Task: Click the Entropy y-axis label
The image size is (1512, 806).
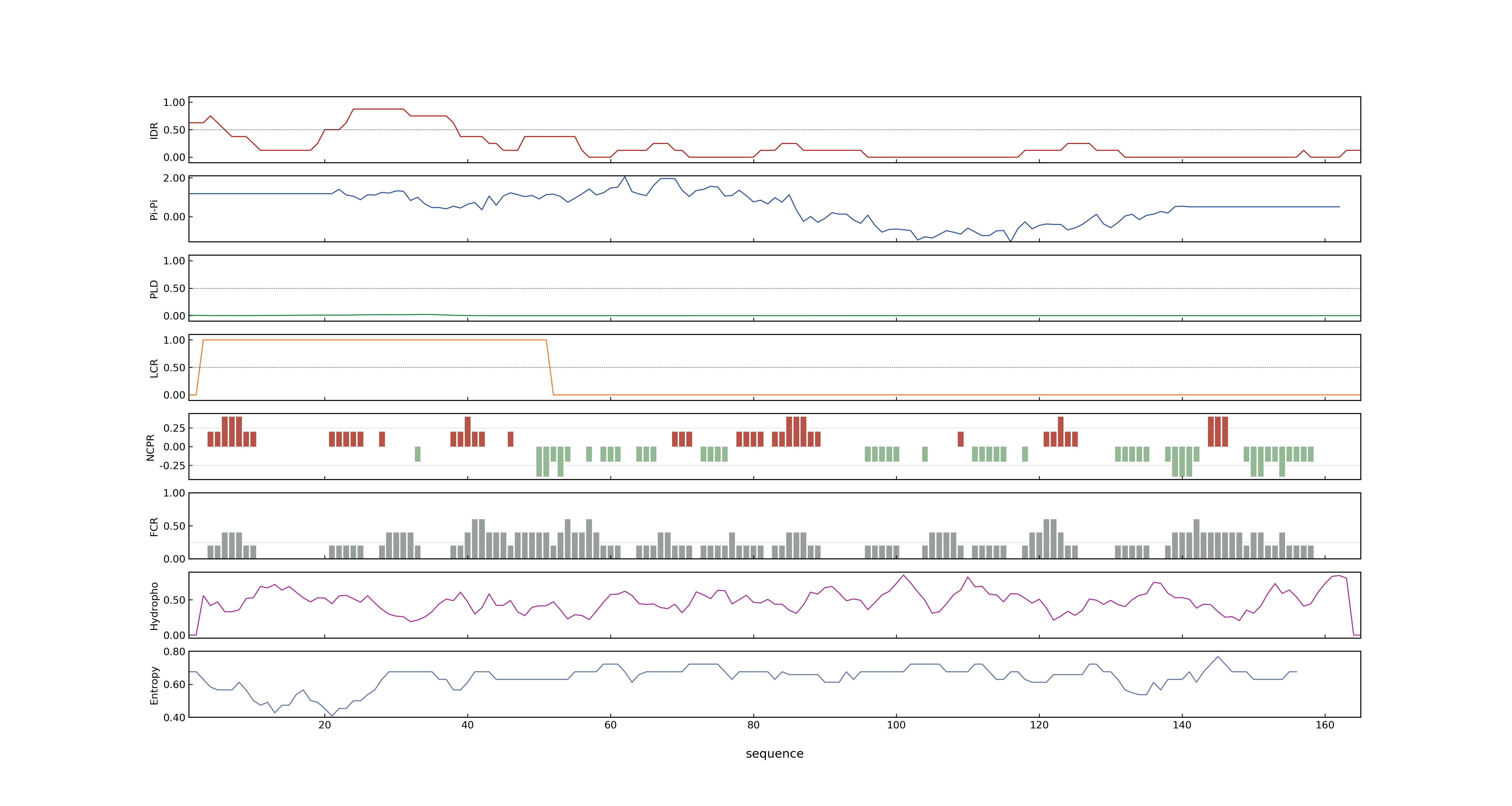Action: 154,685
